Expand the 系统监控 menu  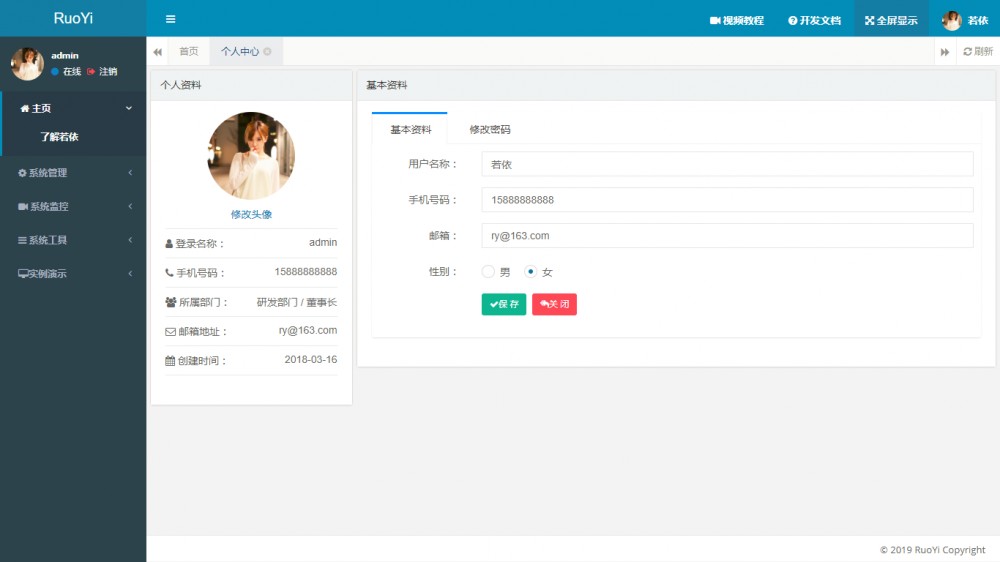click(73, 207)
